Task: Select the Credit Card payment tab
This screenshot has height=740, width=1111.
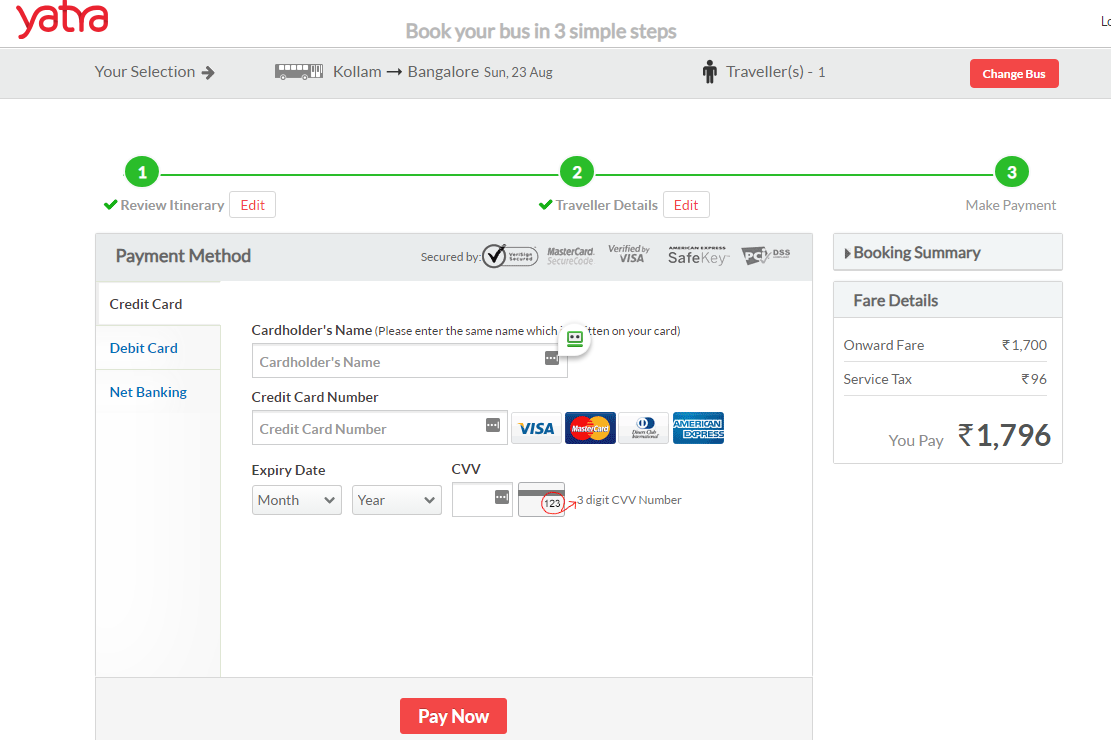Action: pyautogui.click(x=159, y=304)
